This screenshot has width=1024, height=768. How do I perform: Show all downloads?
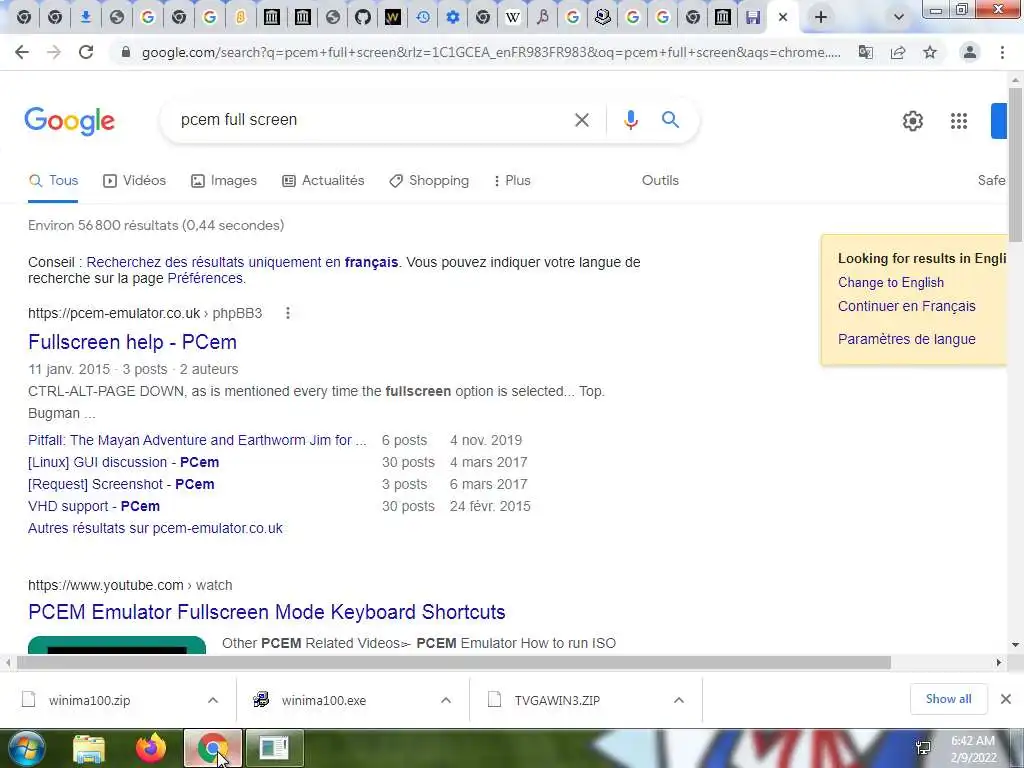click(948, 699)
